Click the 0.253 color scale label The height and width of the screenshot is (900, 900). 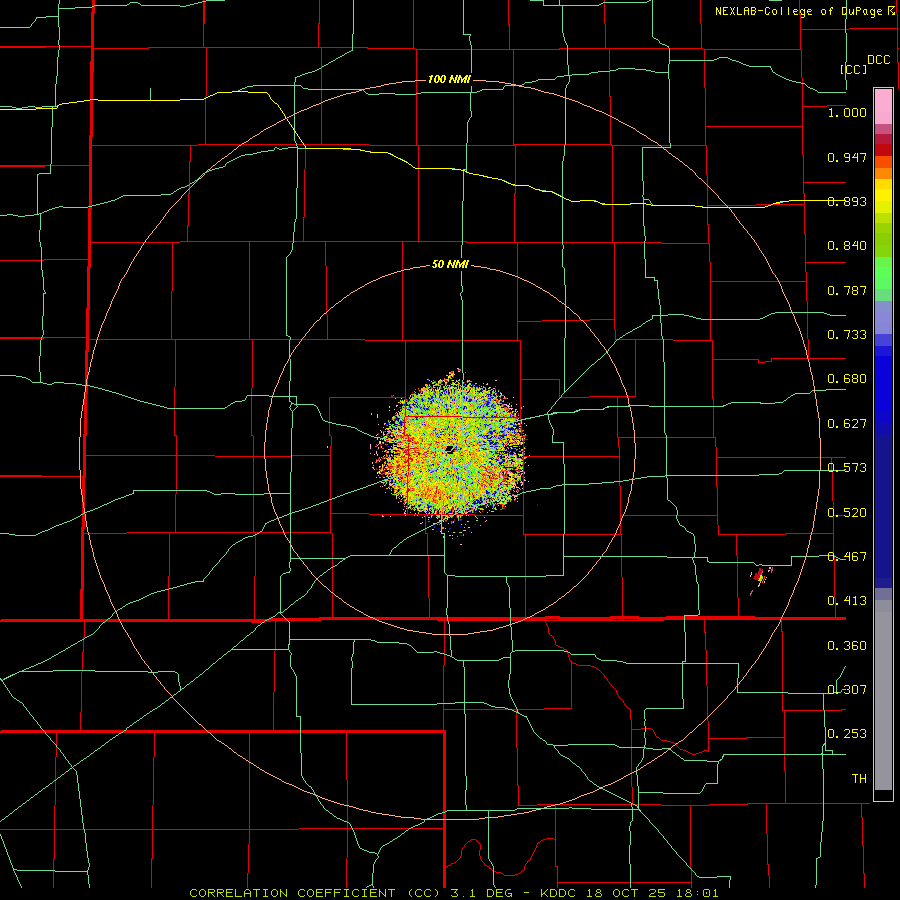[x=847, y=734]
